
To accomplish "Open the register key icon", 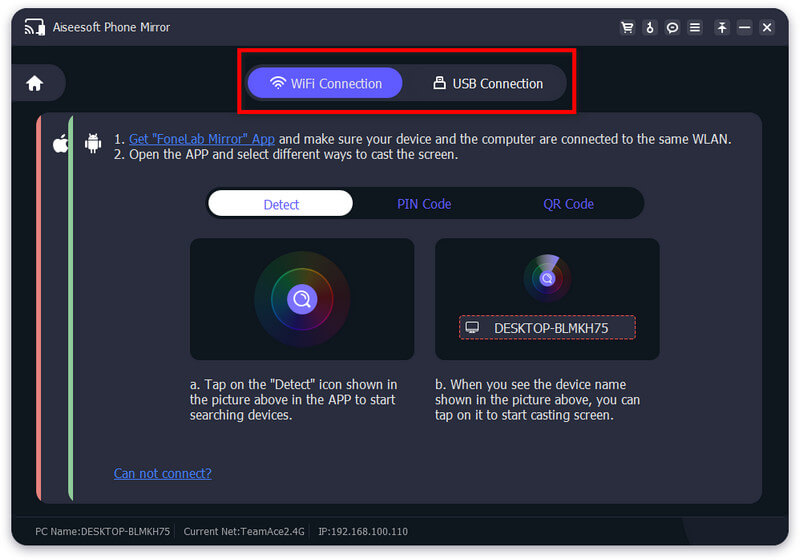I will point(650,28).
